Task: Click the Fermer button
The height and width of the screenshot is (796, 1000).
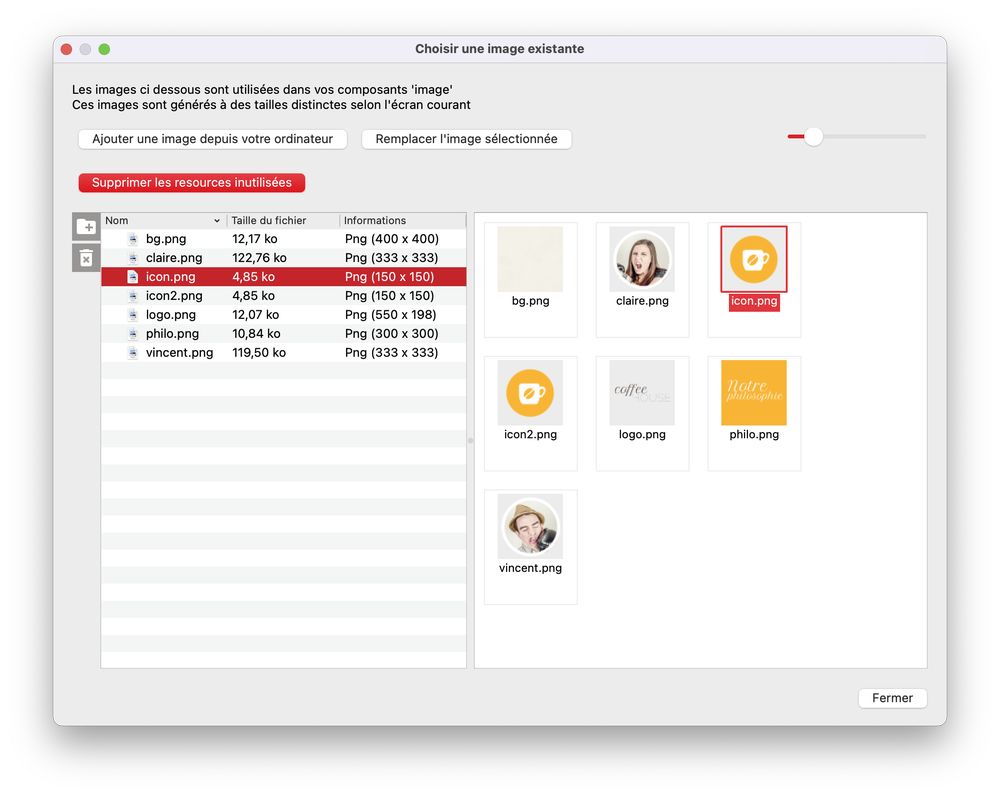Action: pos(892,698)
